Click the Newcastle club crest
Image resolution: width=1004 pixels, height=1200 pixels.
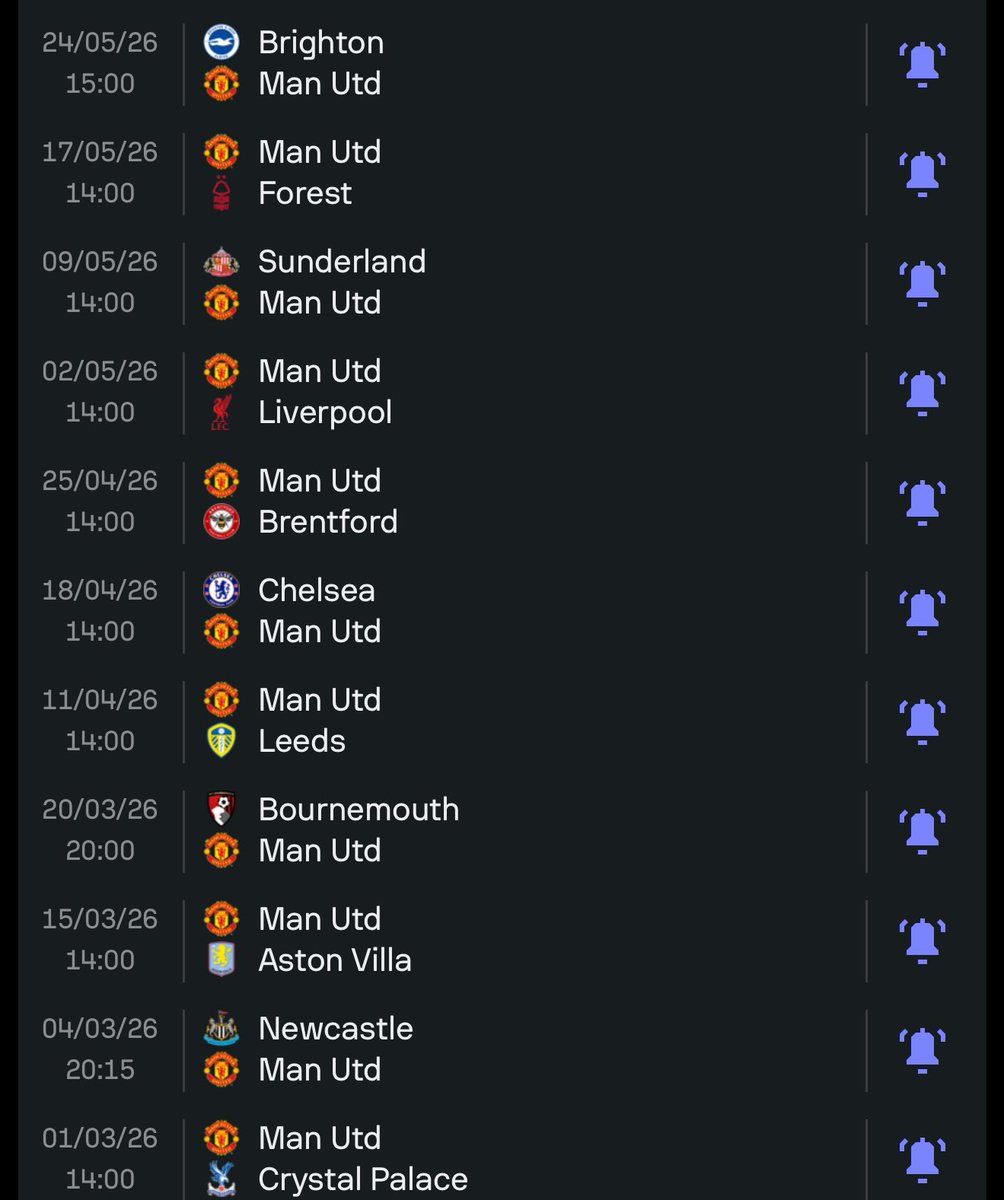[x=221, y=1028]
